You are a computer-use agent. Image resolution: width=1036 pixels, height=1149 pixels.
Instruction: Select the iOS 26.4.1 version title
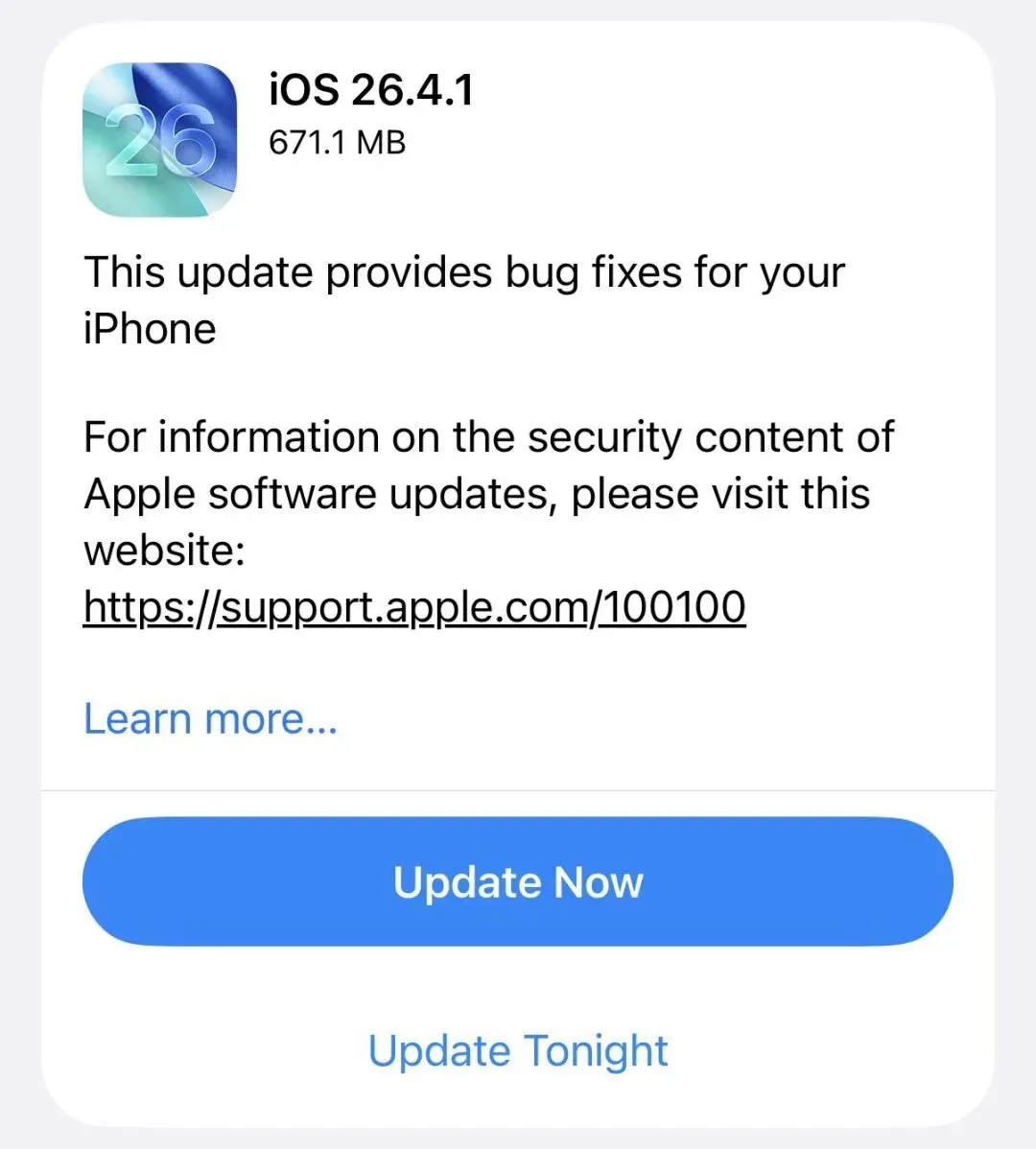pos(371,90)
